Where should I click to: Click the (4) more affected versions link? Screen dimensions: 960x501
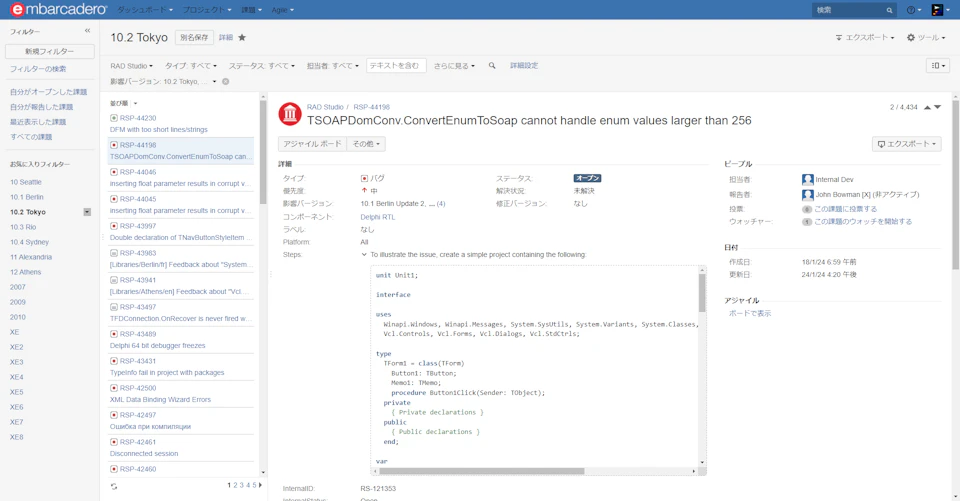tap(441, 204)
